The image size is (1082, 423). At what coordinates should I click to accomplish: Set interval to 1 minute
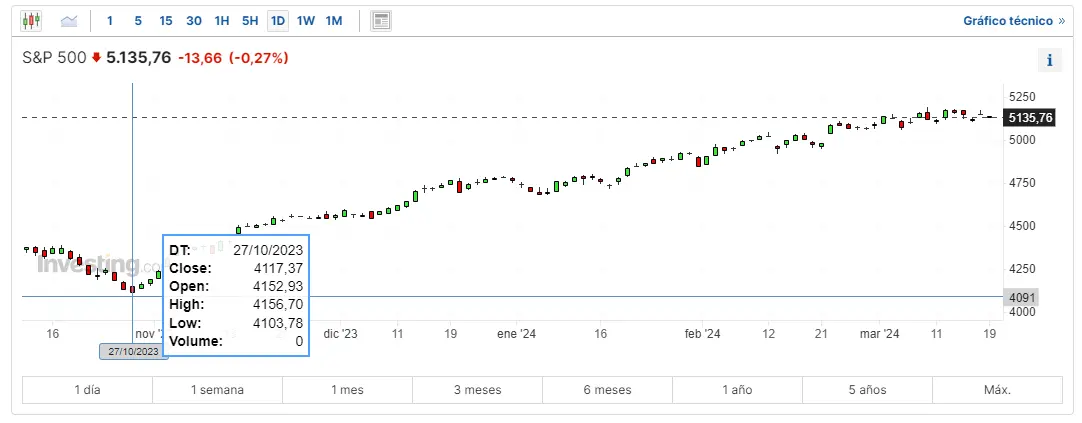(x=110, y=21)
